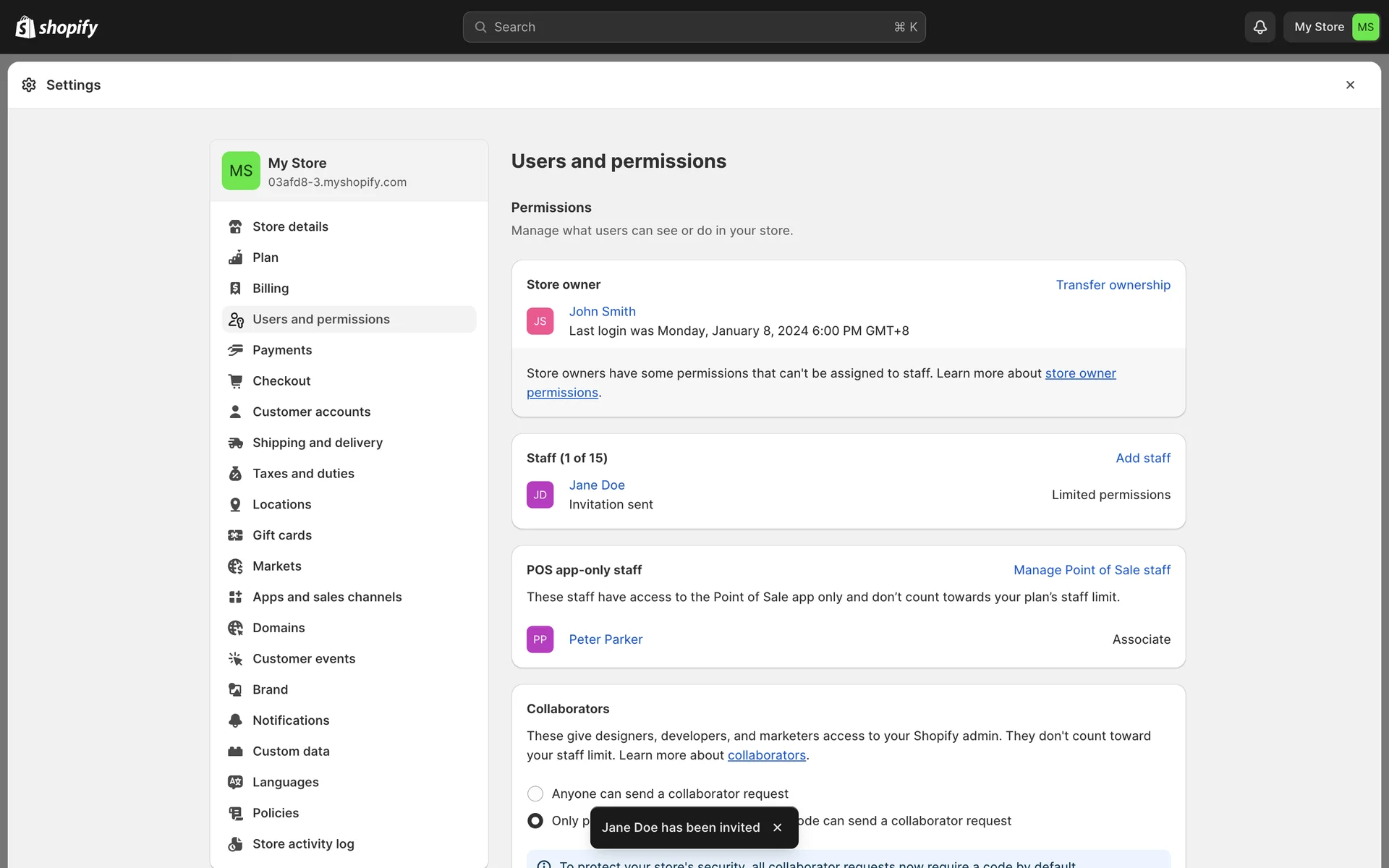Image resolution: width=1389 pixels, height=868 pixels.
Task: Click the Billing receipt icon
Action: 235,288
